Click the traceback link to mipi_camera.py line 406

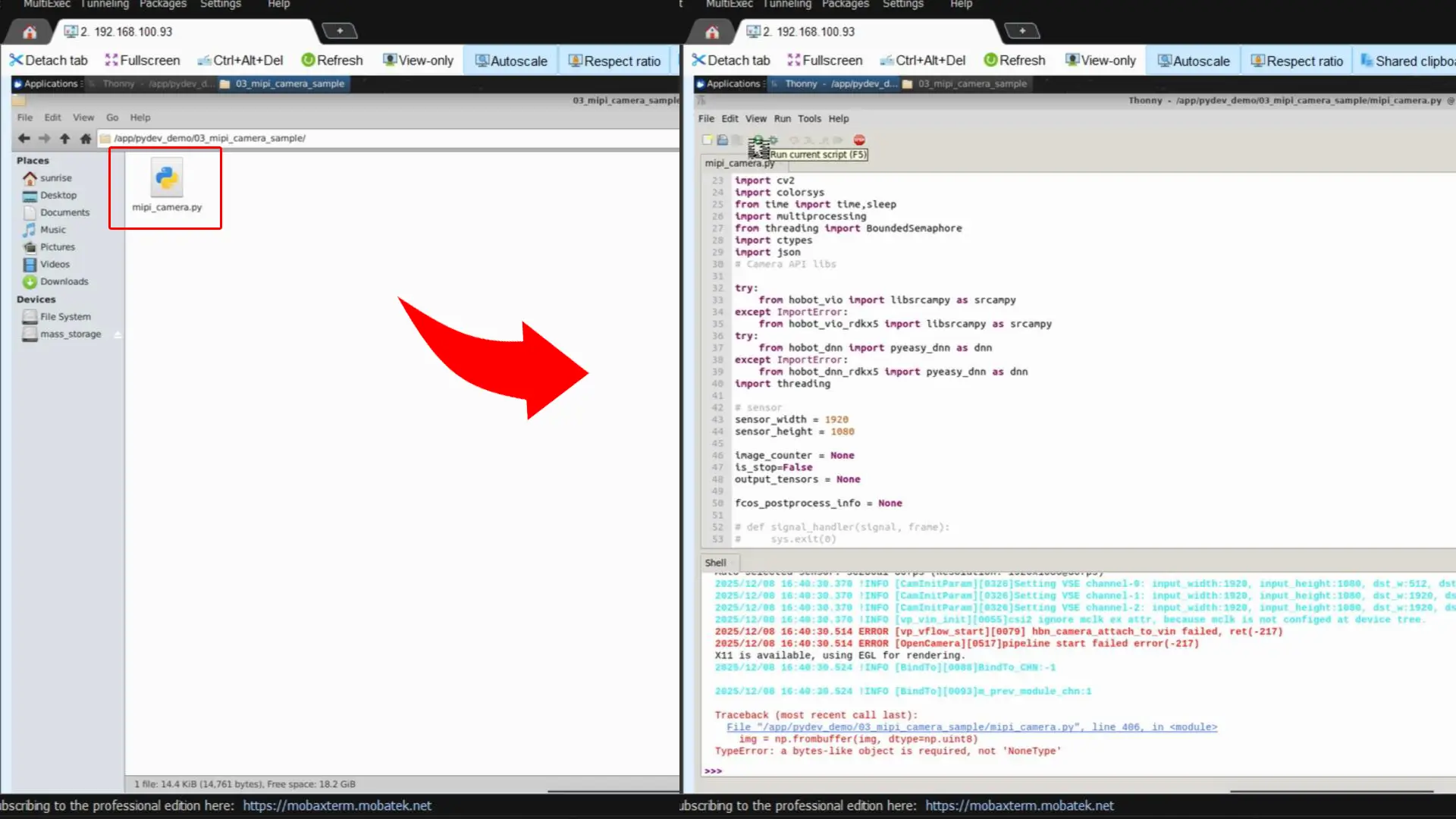point(971,726)
